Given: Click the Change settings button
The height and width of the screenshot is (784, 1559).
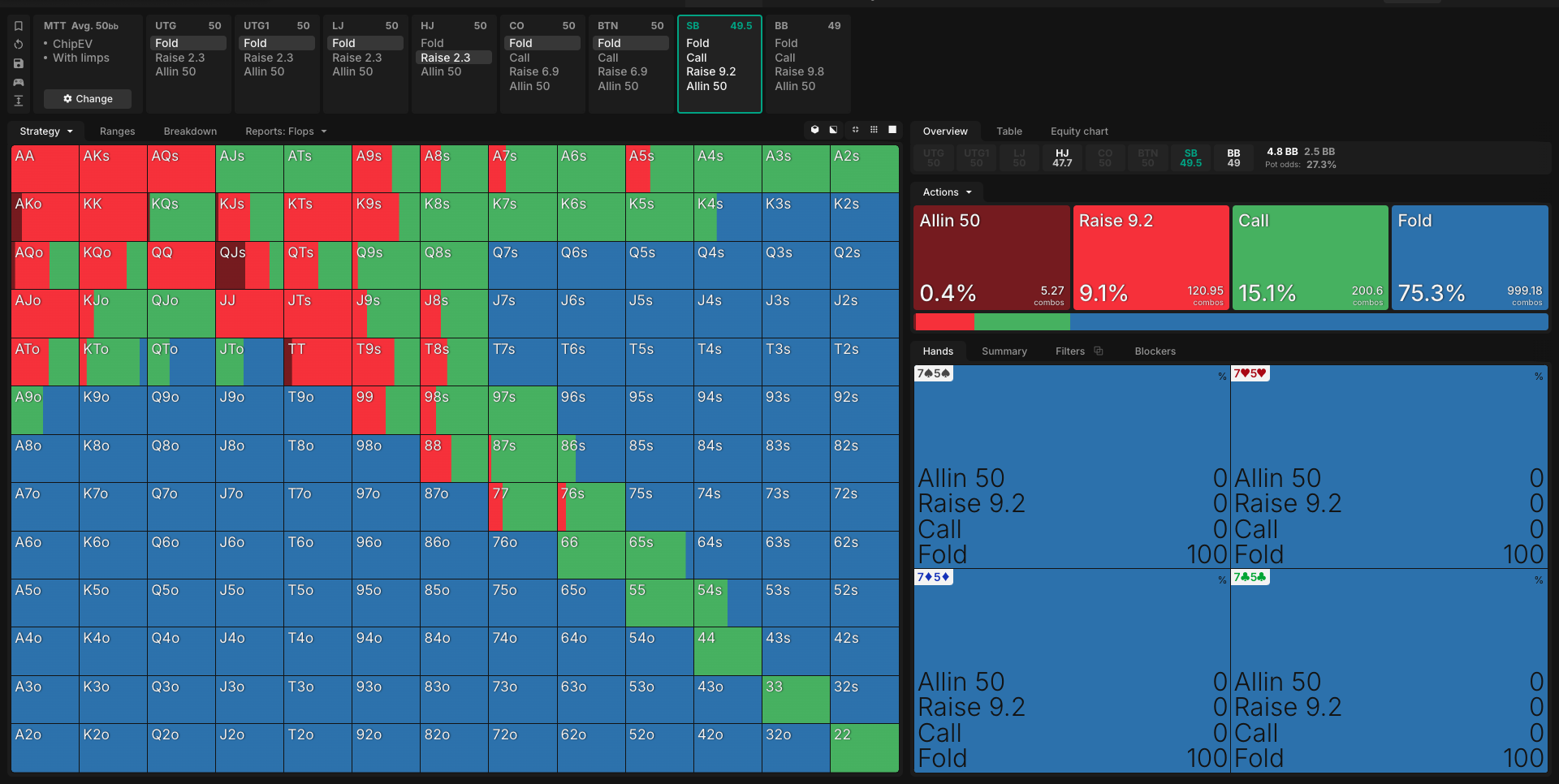Looking at the screenshot, I should coord(88,99).
